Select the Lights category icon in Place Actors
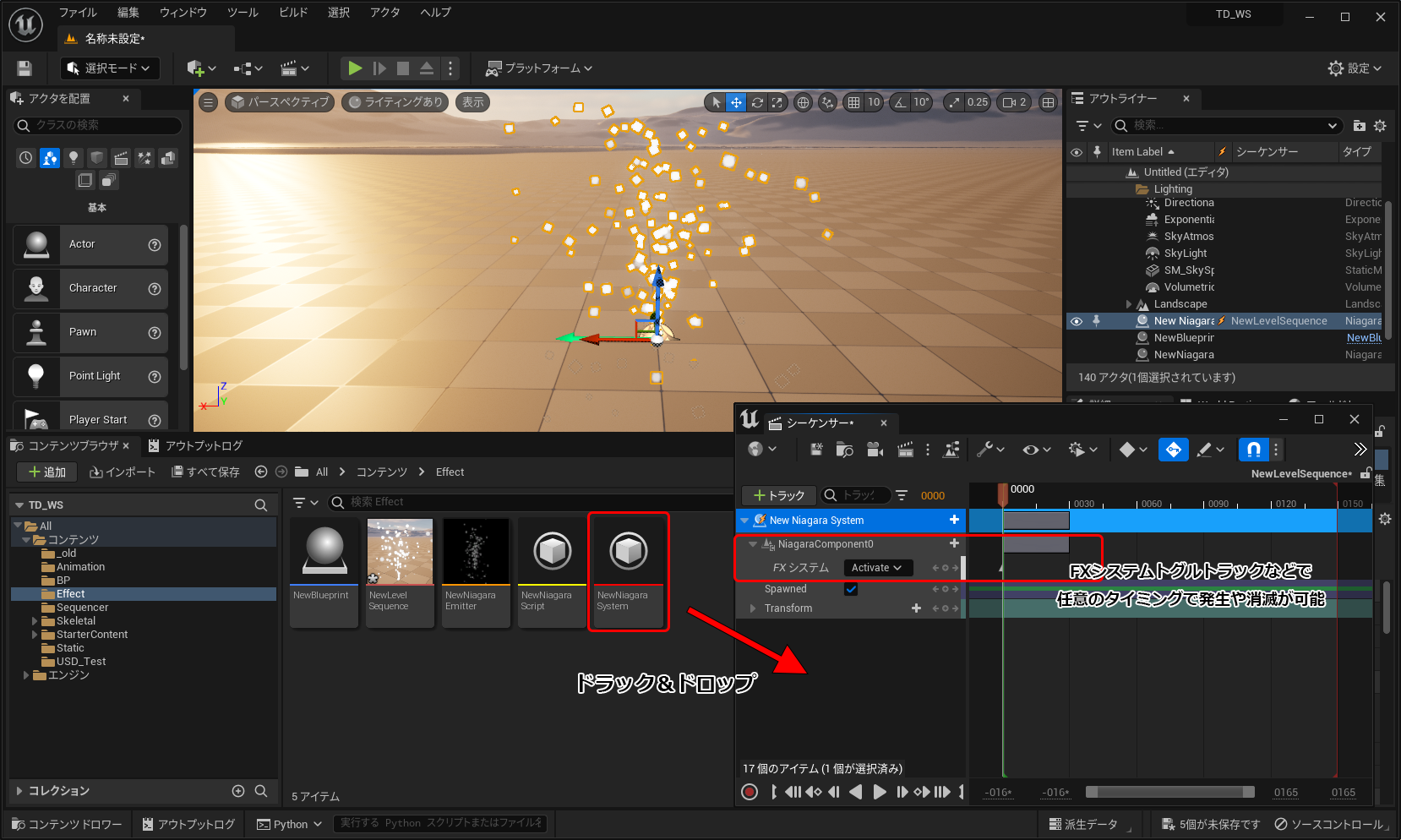This screenshot has width=1401, height=840. pyautogui.click(x=74, y=158)
